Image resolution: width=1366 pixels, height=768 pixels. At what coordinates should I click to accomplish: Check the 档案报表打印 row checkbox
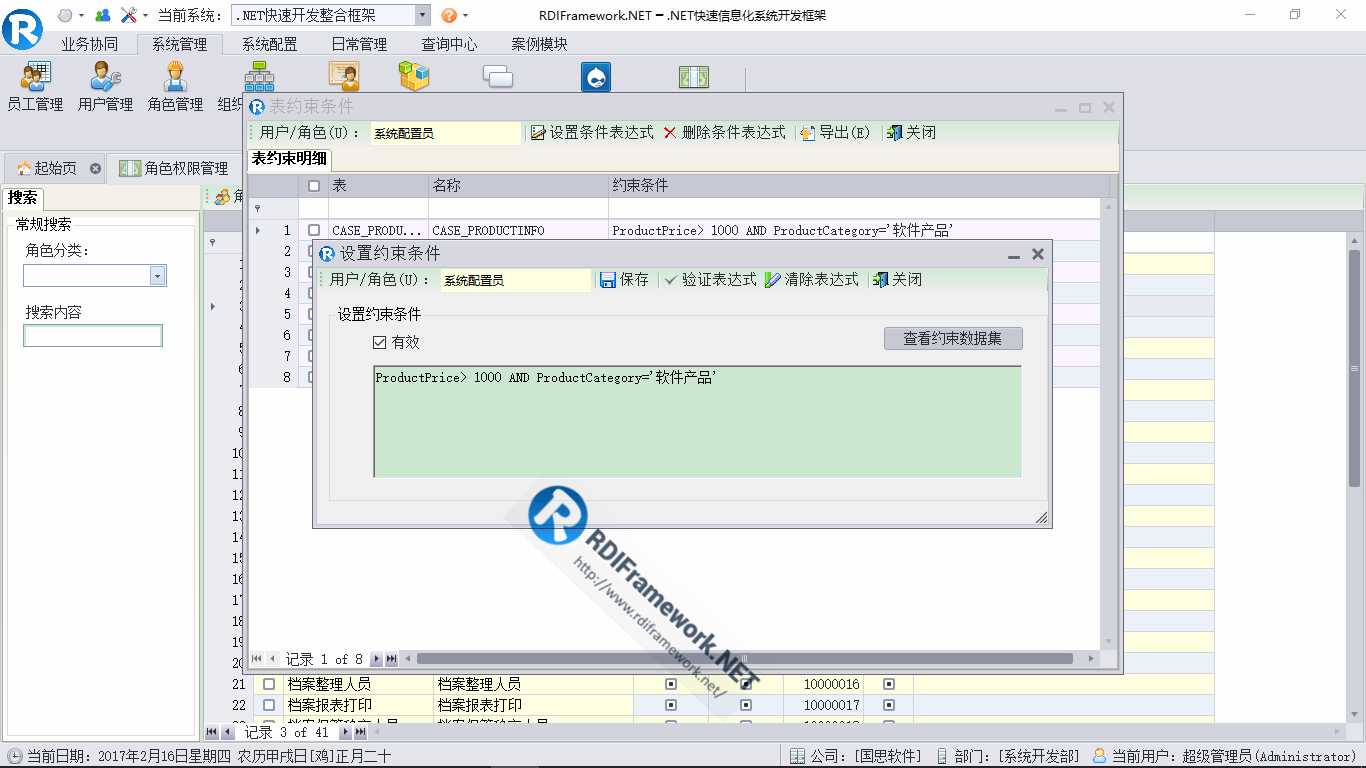(x=268, y=705)
